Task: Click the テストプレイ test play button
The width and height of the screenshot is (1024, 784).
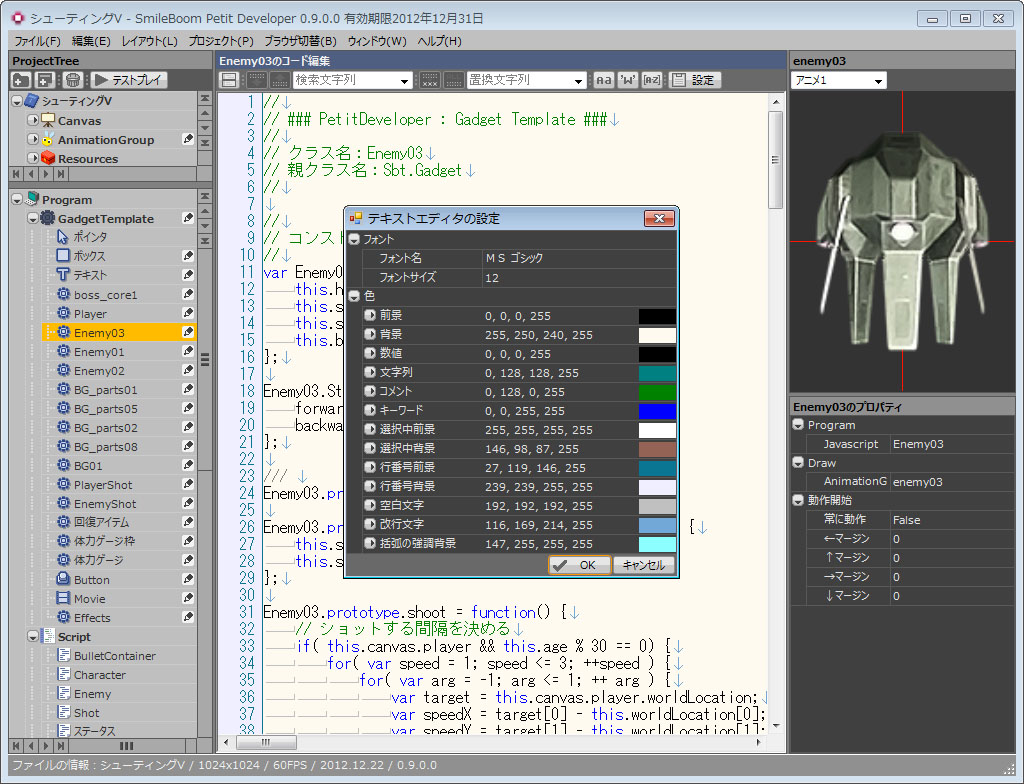Action: click(x=130, y=80)
